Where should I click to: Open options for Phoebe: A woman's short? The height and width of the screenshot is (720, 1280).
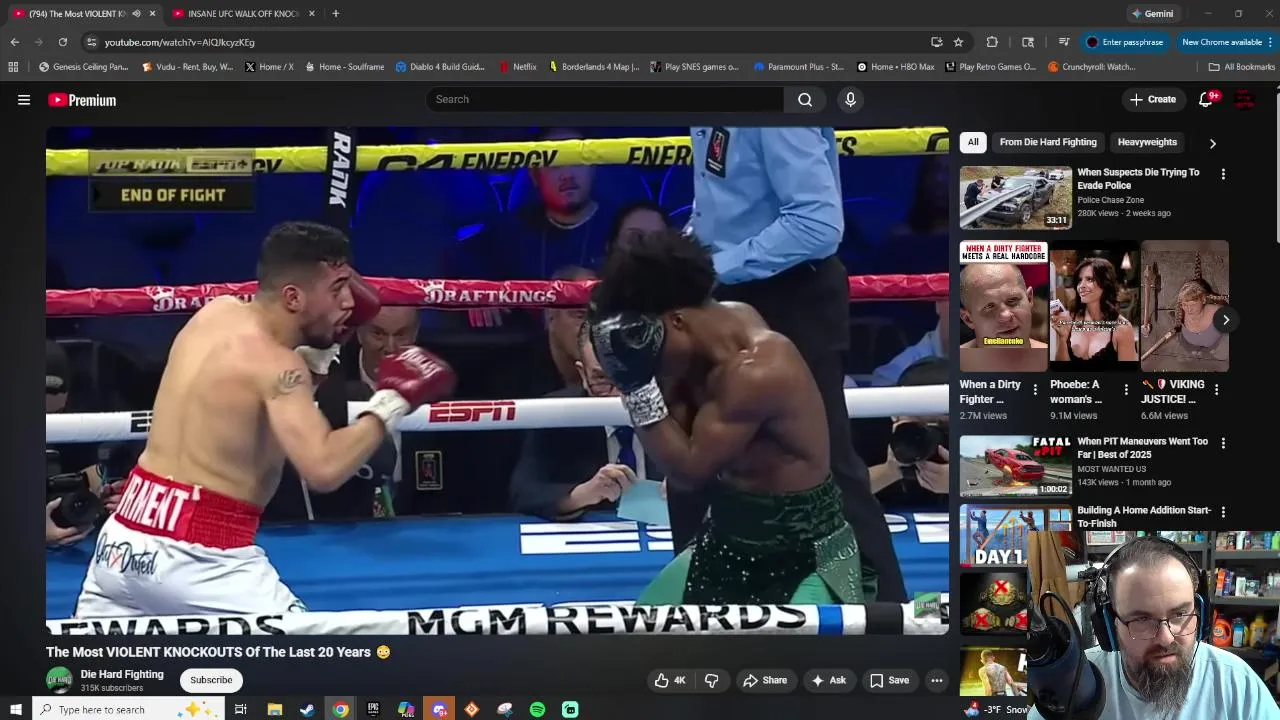(1126, 389)
